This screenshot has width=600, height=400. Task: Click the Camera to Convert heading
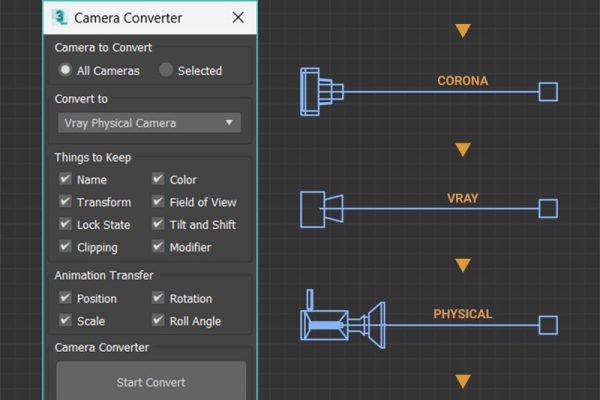click(103, 47)
